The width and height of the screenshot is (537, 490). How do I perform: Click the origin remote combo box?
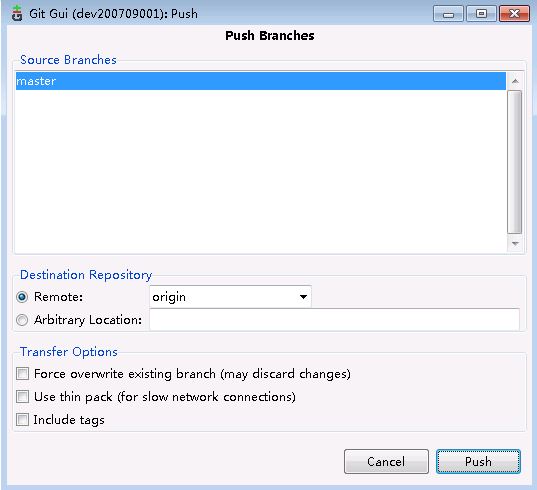coord(230,297)
